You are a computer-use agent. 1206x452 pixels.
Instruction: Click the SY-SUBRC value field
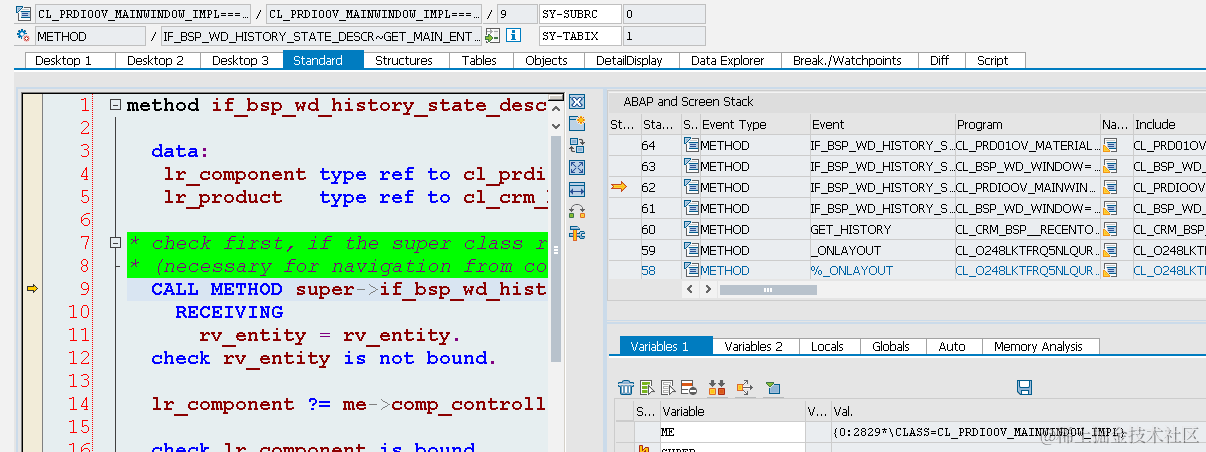(x=663, y=15)
